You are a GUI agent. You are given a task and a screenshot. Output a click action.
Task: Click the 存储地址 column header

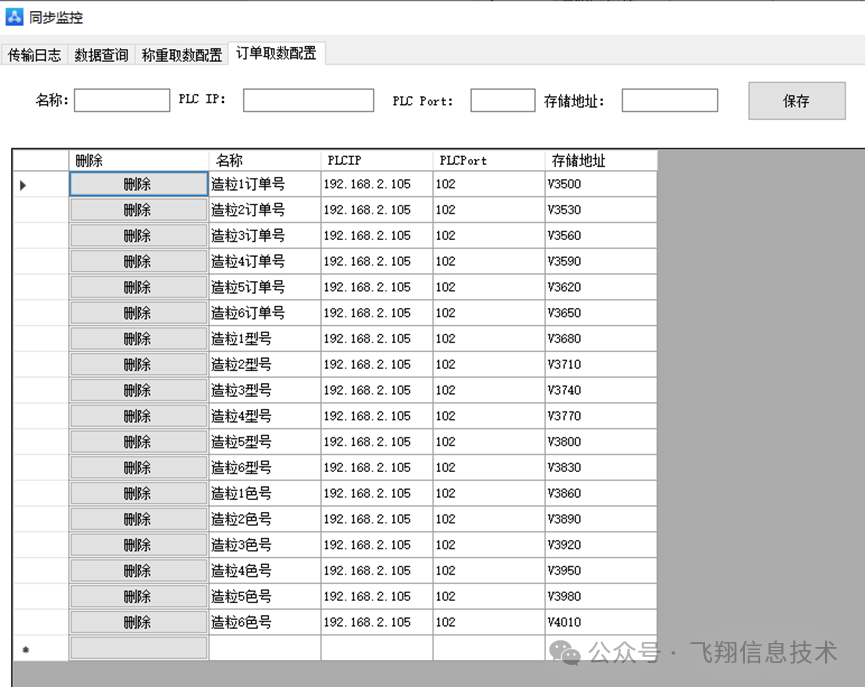click(601, 161)
